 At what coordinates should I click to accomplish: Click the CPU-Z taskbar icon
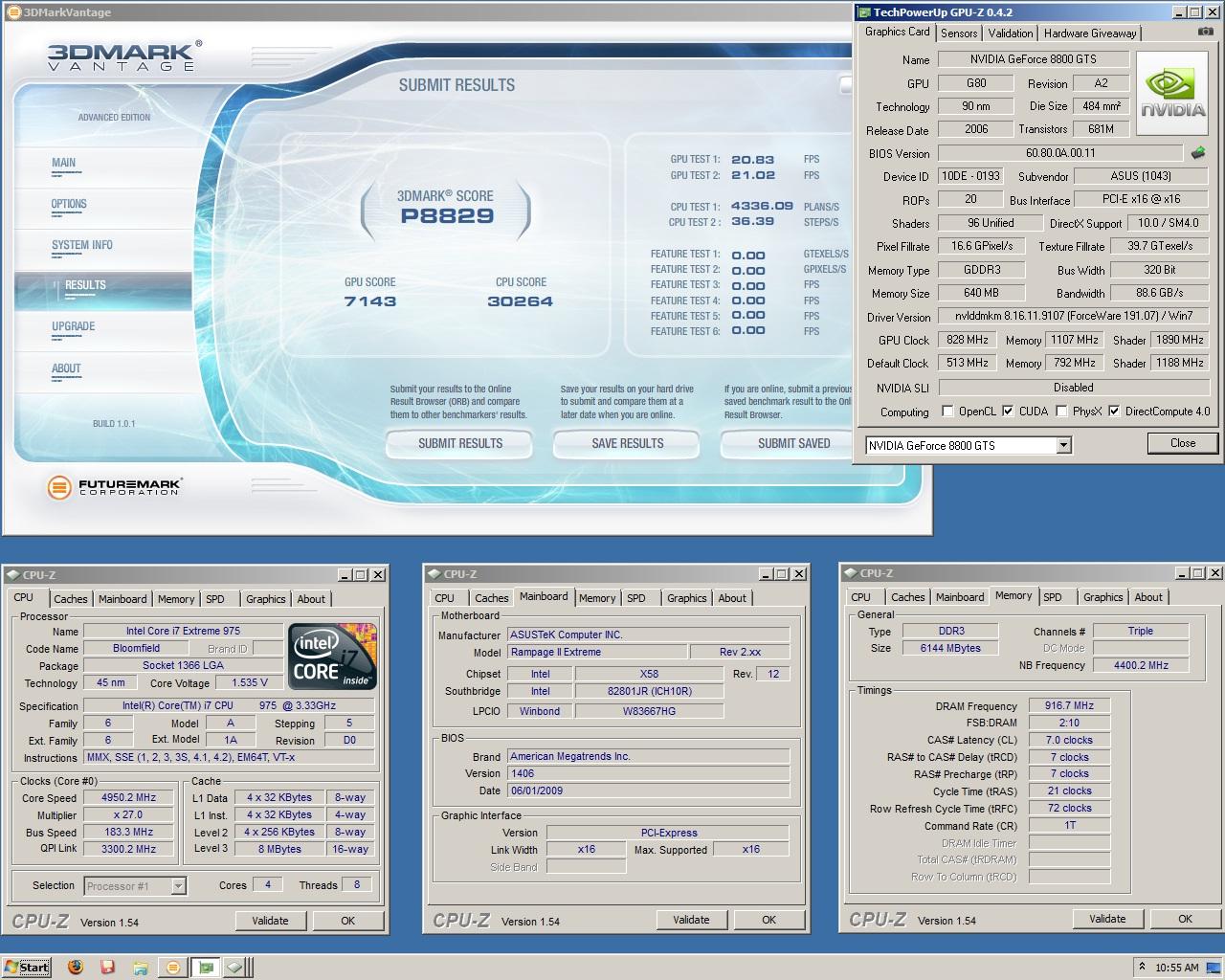(x=234, y=967)
